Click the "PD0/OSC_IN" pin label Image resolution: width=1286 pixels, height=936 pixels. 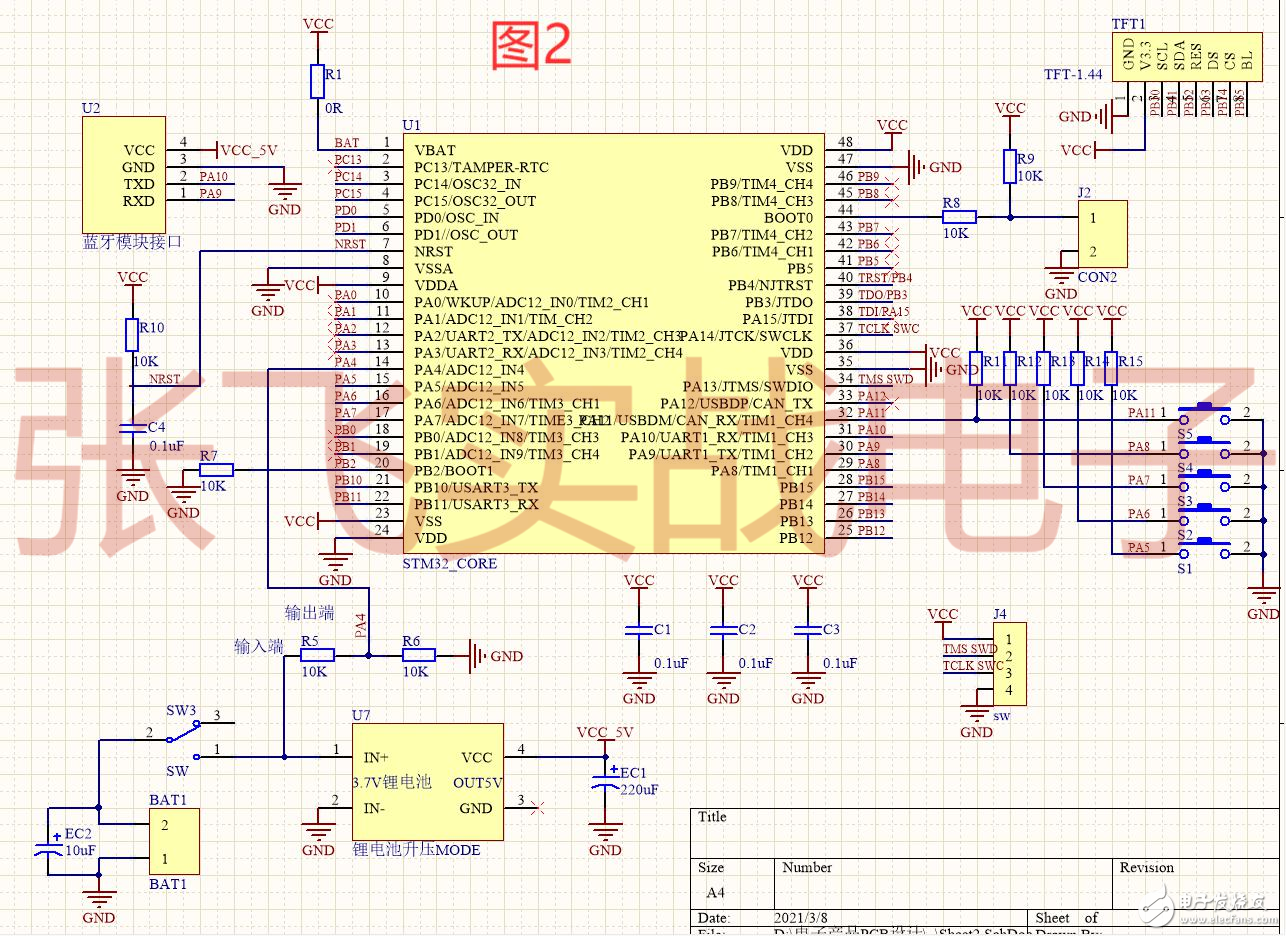457,217
